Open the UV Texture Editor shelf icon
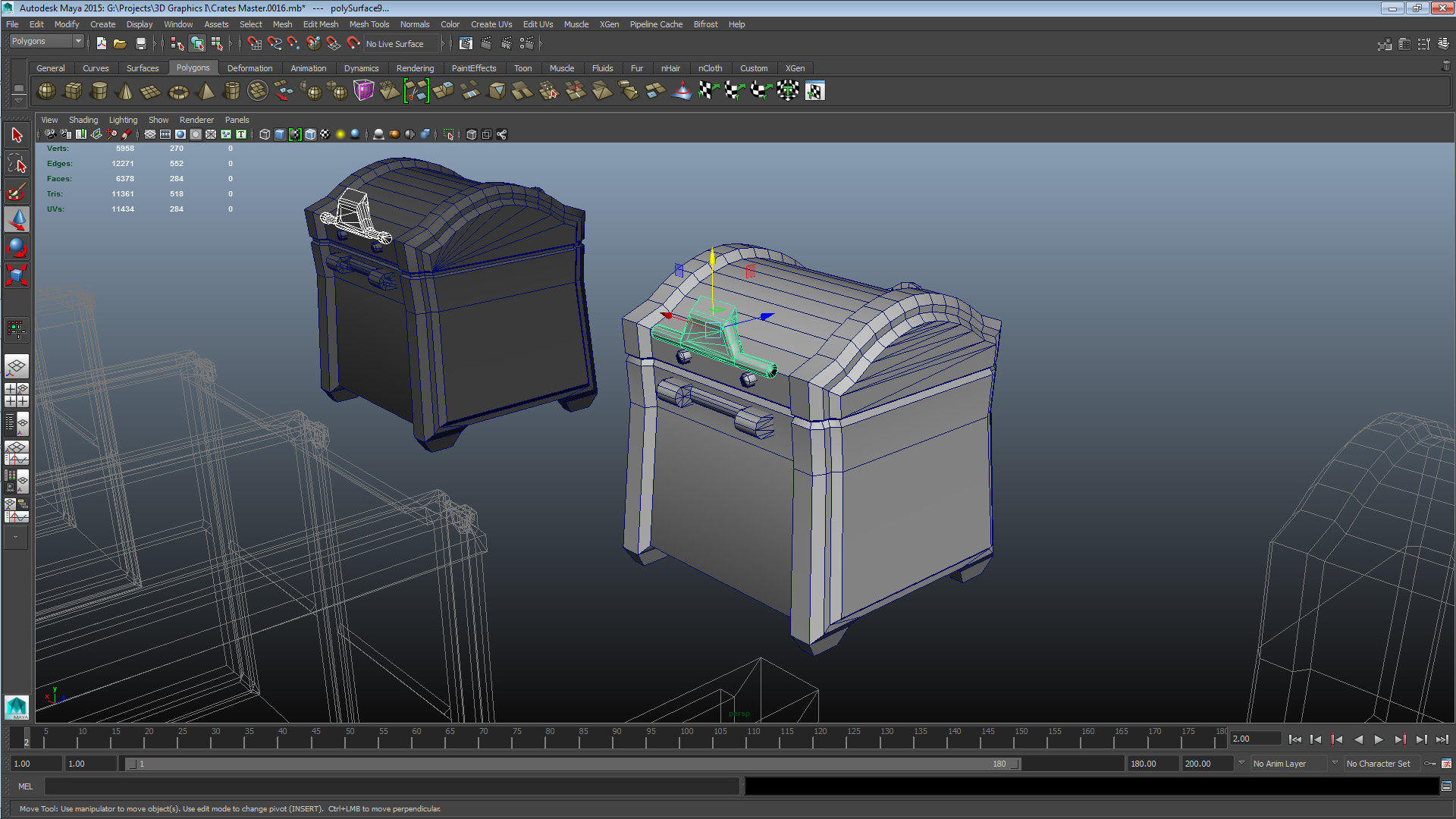 (x=814, y=92)
